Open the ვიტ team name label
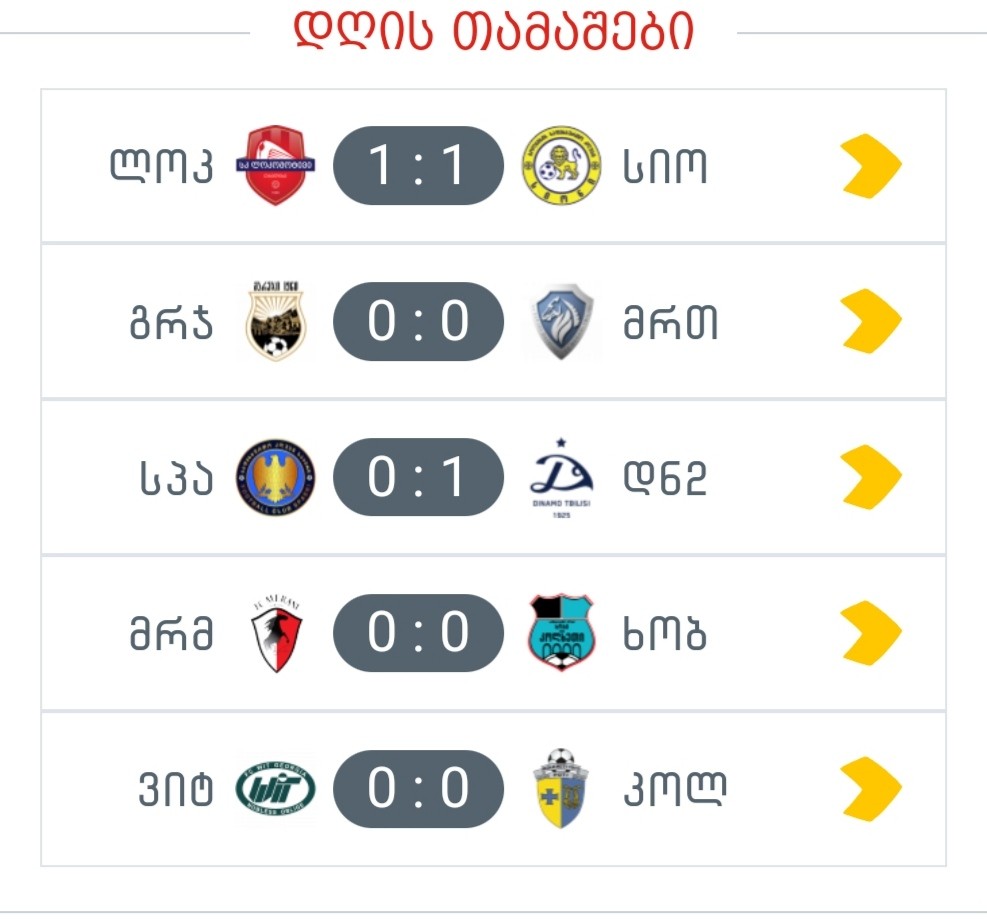Screen dimensions: 987x919 point(176,789)
